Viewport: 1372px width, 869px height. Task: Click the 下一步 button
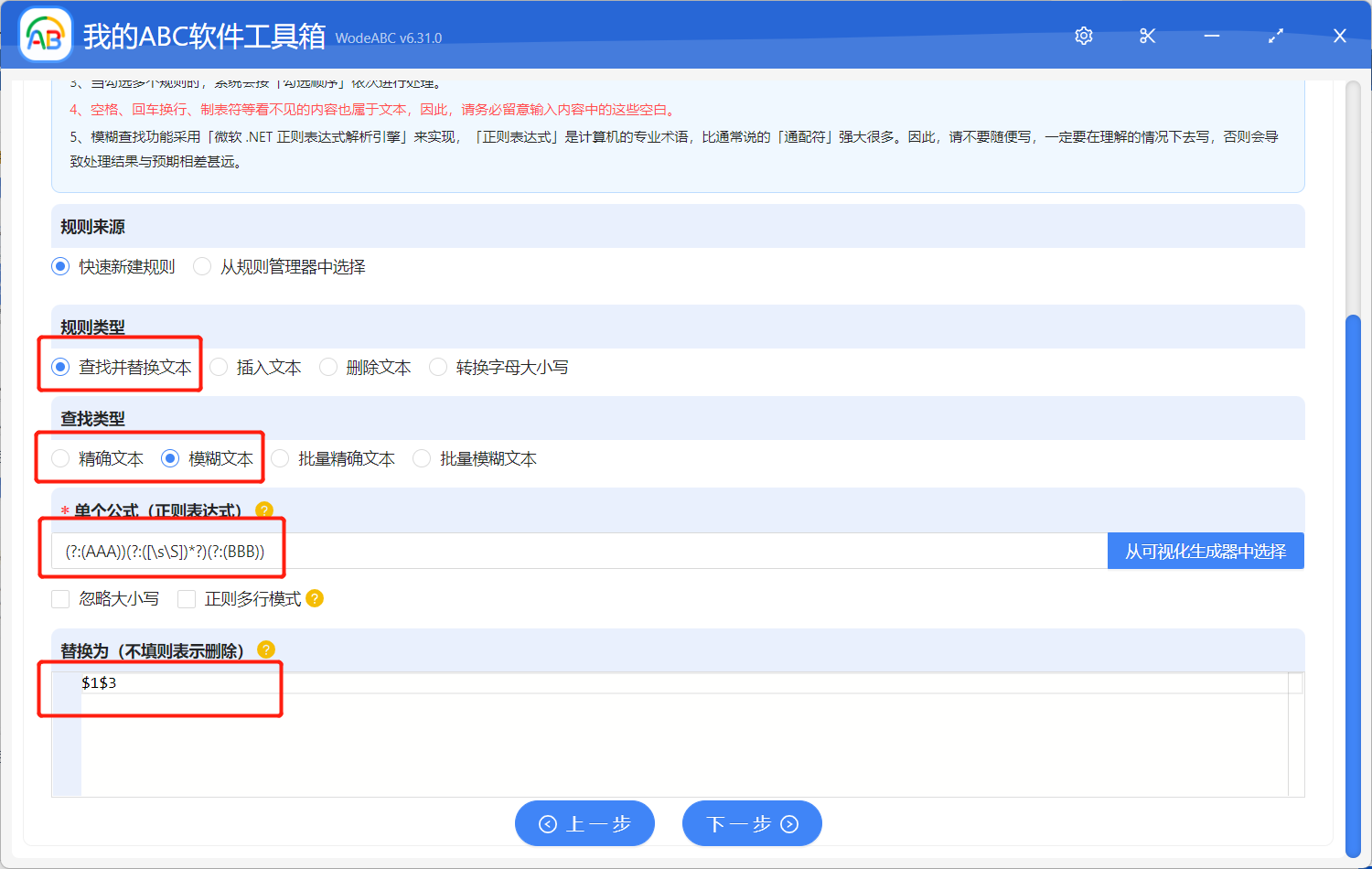(x=752, y=823)
